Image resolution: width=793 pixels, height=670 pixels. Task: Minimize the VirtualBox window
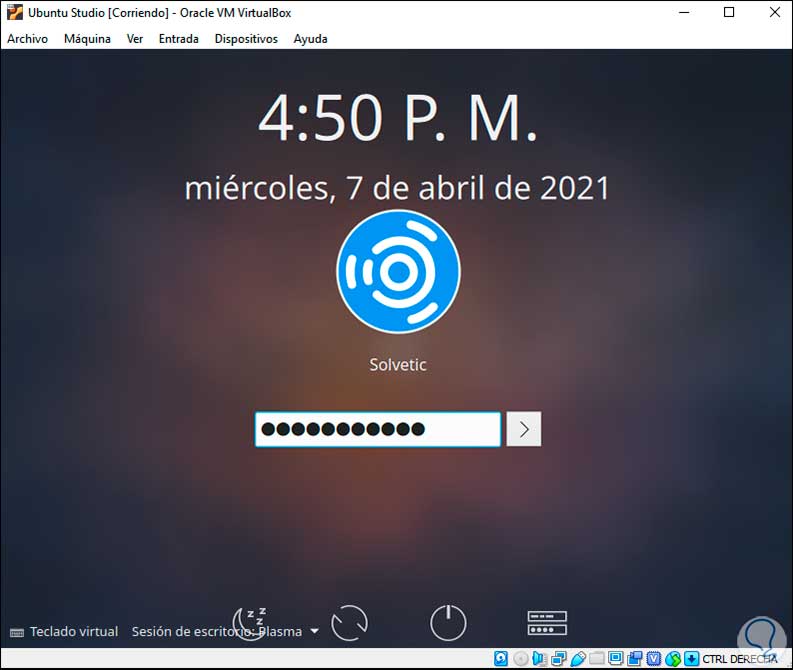click(x=684, y=12)
